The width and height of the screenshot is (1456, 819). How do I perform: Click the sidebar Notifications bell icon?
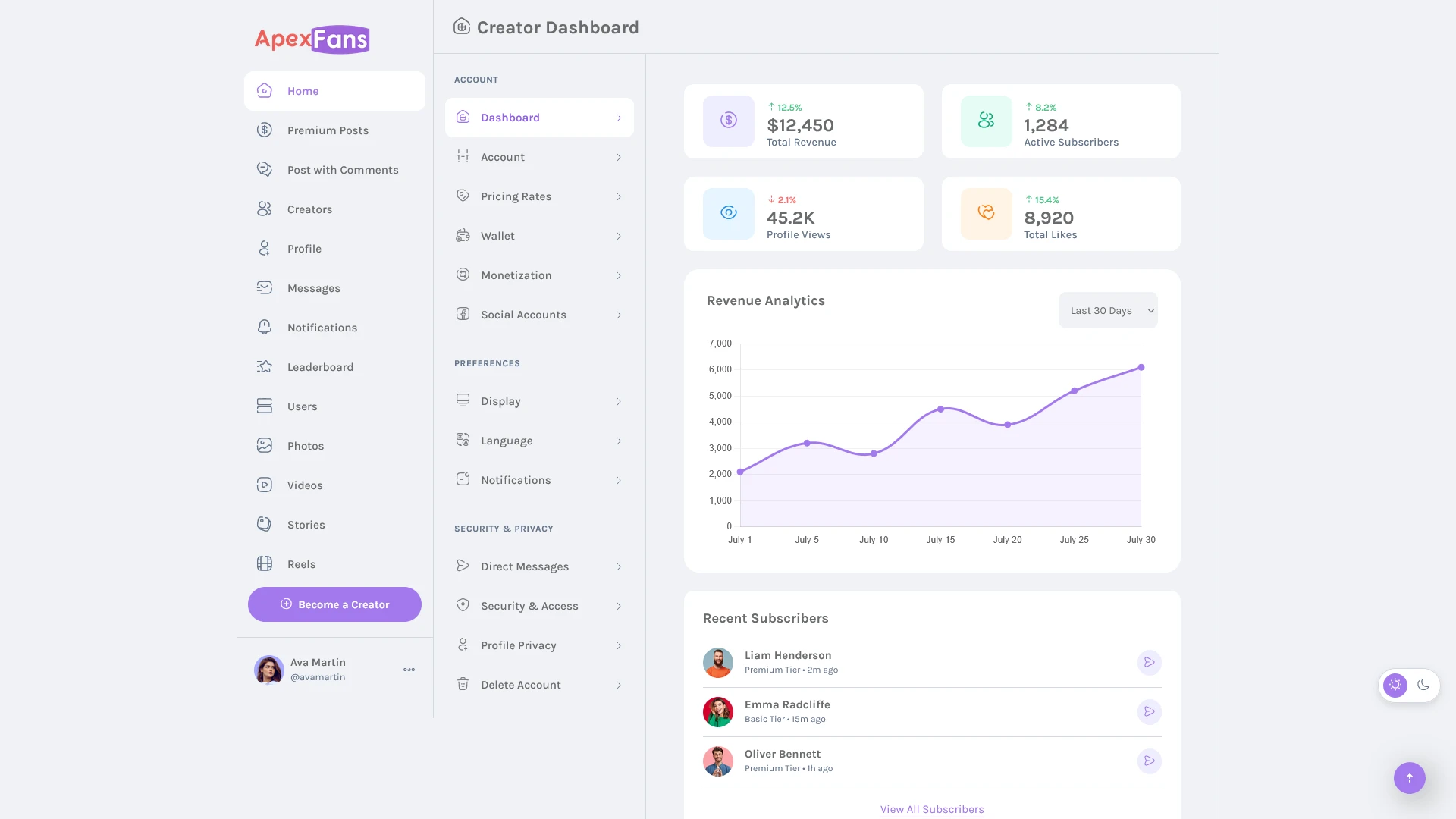pos(264,328)
